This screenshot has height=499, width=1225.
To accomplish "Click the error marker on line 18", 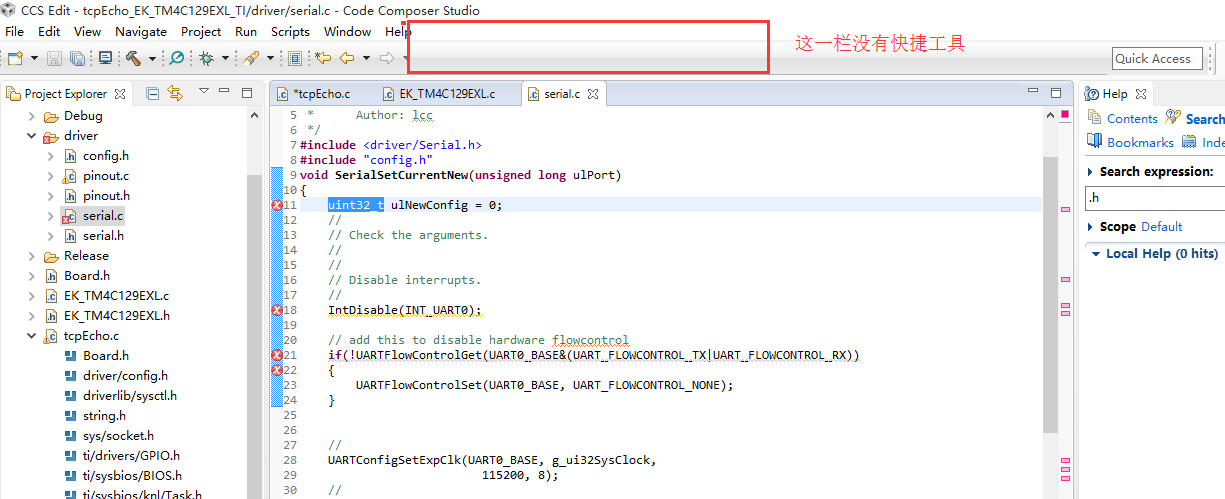I will (x=277, y=311).
